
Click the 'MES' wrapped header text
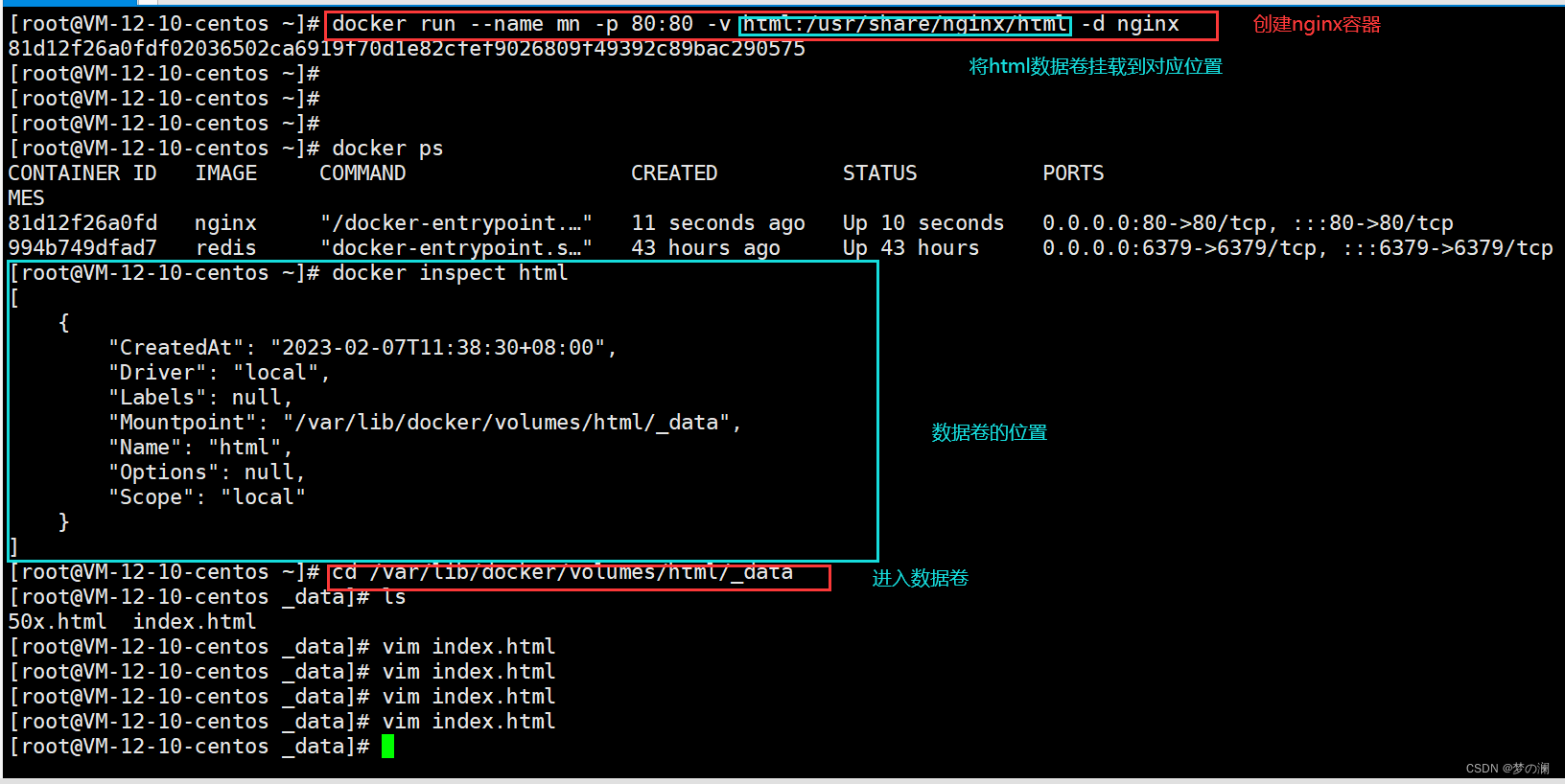pos(26,198)
